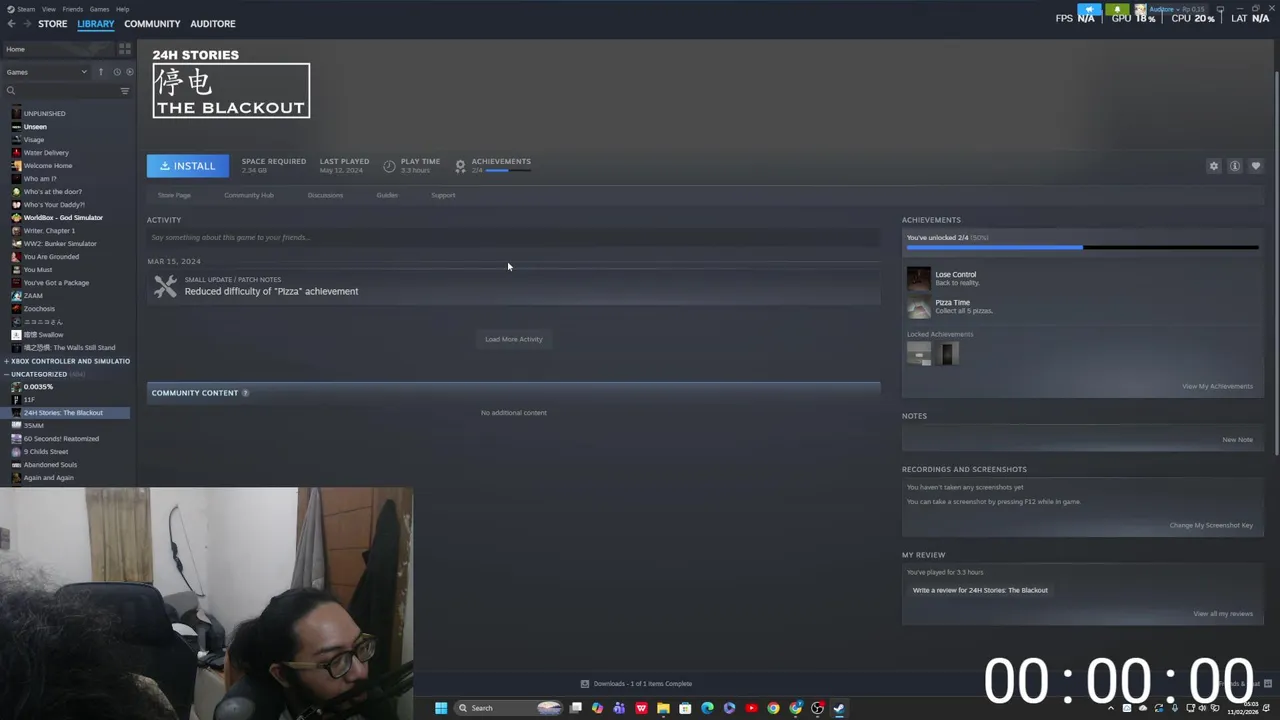Open the Pizza Time achievement icon
This screenshot has height=720, width=1280.
coord(918,306)
